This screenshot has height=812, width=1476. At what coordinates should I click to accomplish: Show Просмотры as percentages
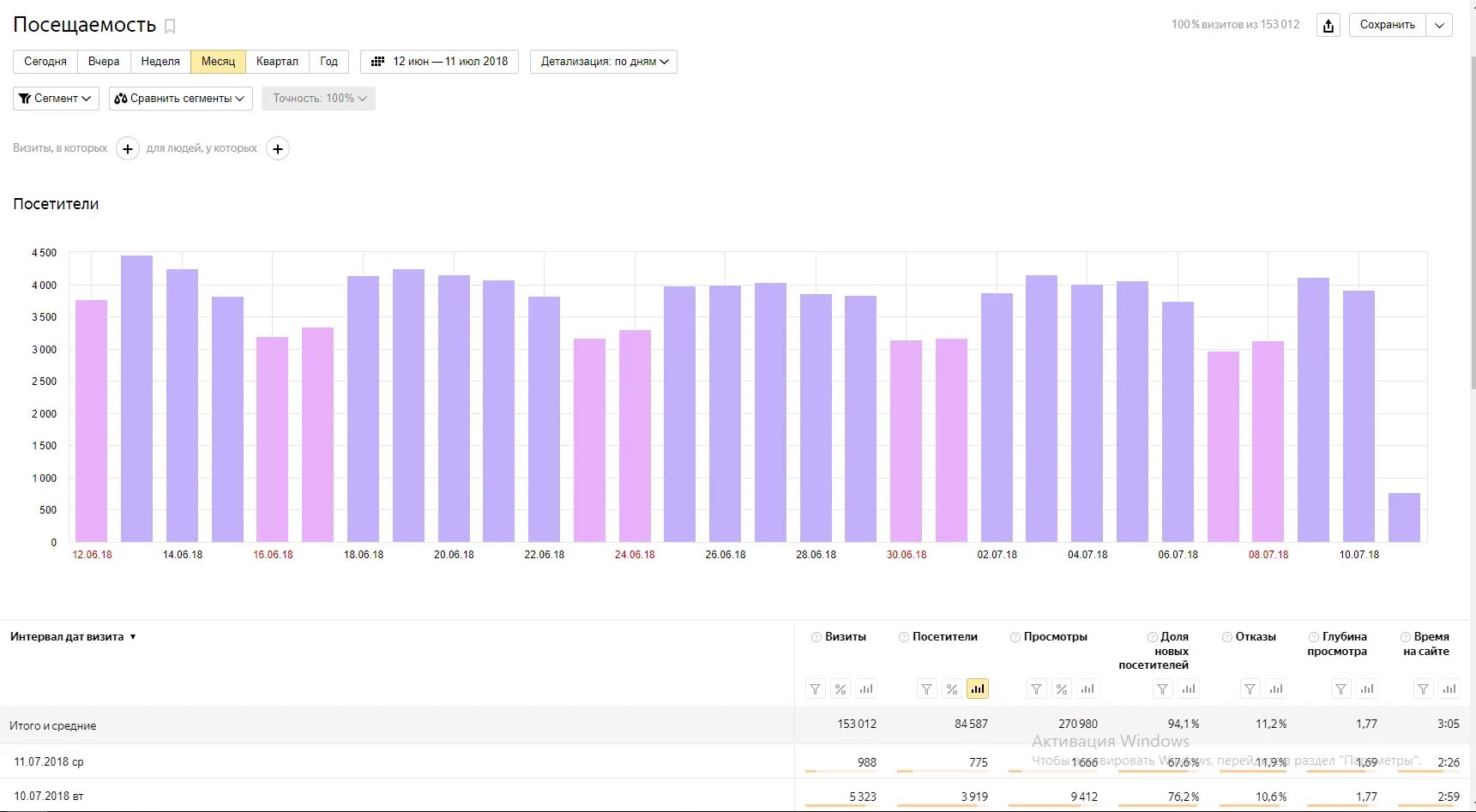[1062, 689]
